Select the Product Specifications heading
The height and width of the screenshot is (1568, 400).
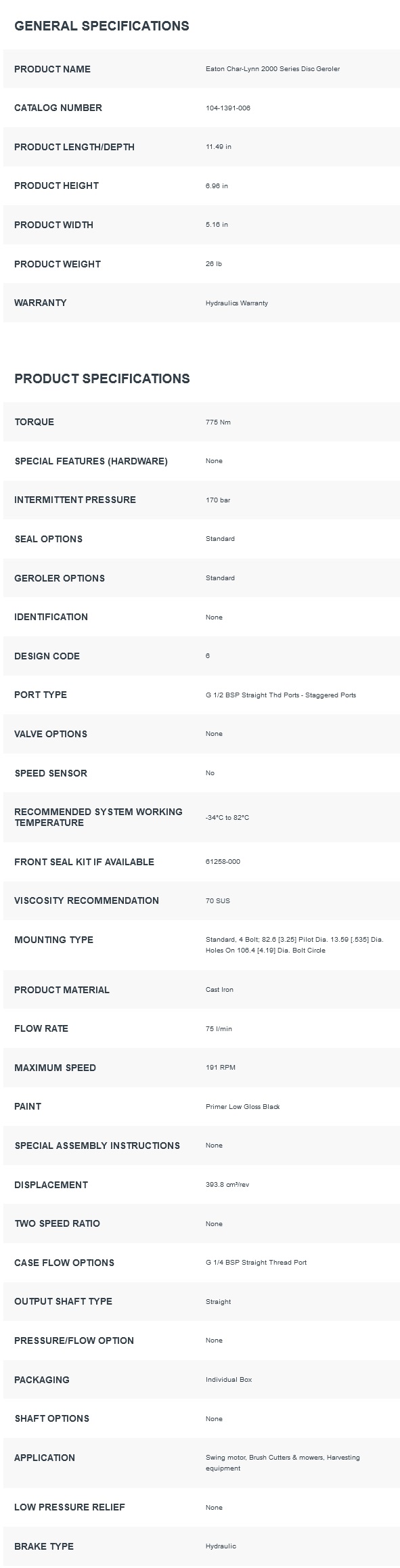[102, 378]
